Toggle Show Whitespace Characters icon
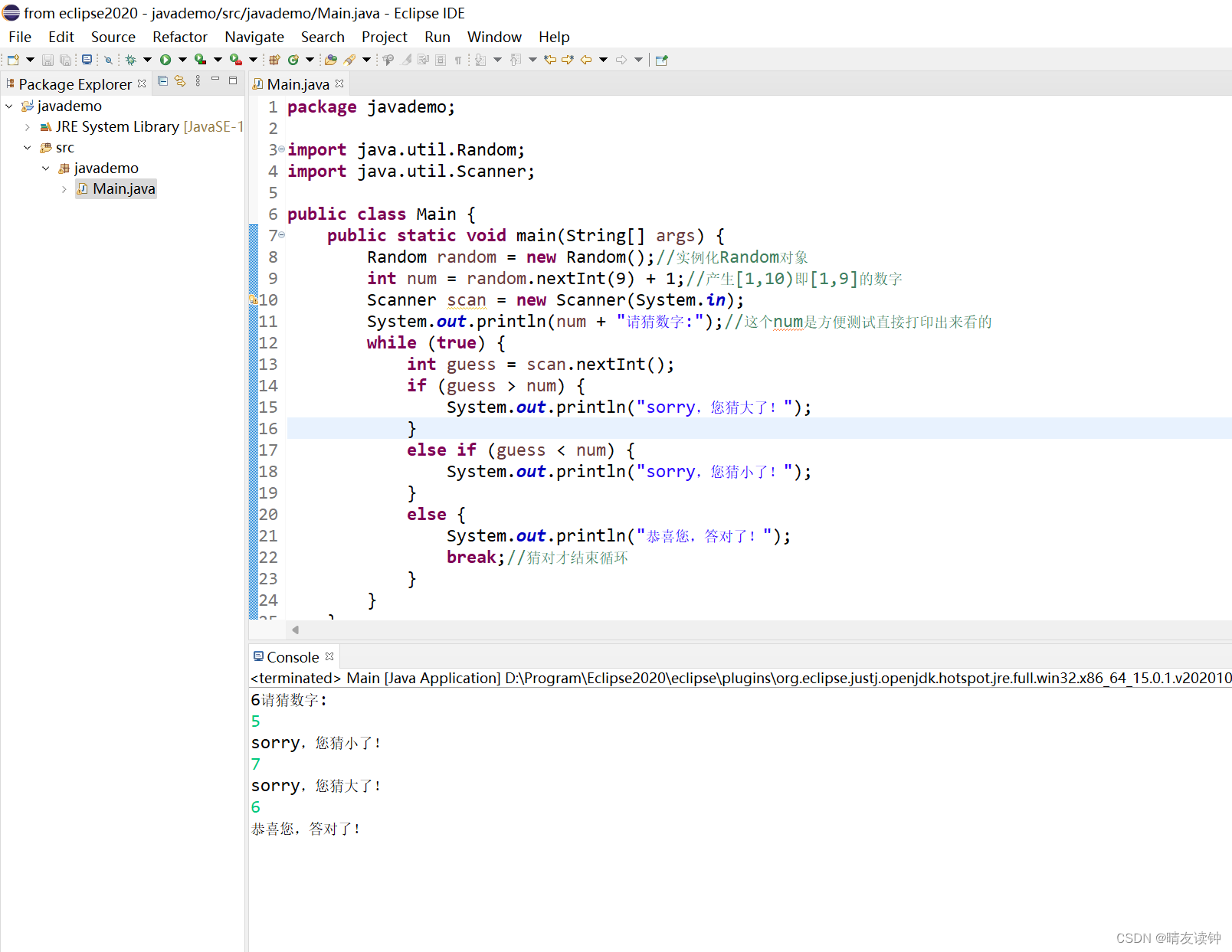Image resolution: width=1232 pixels, height=952 pixels. pyautogui.click(x=458, y=60)
